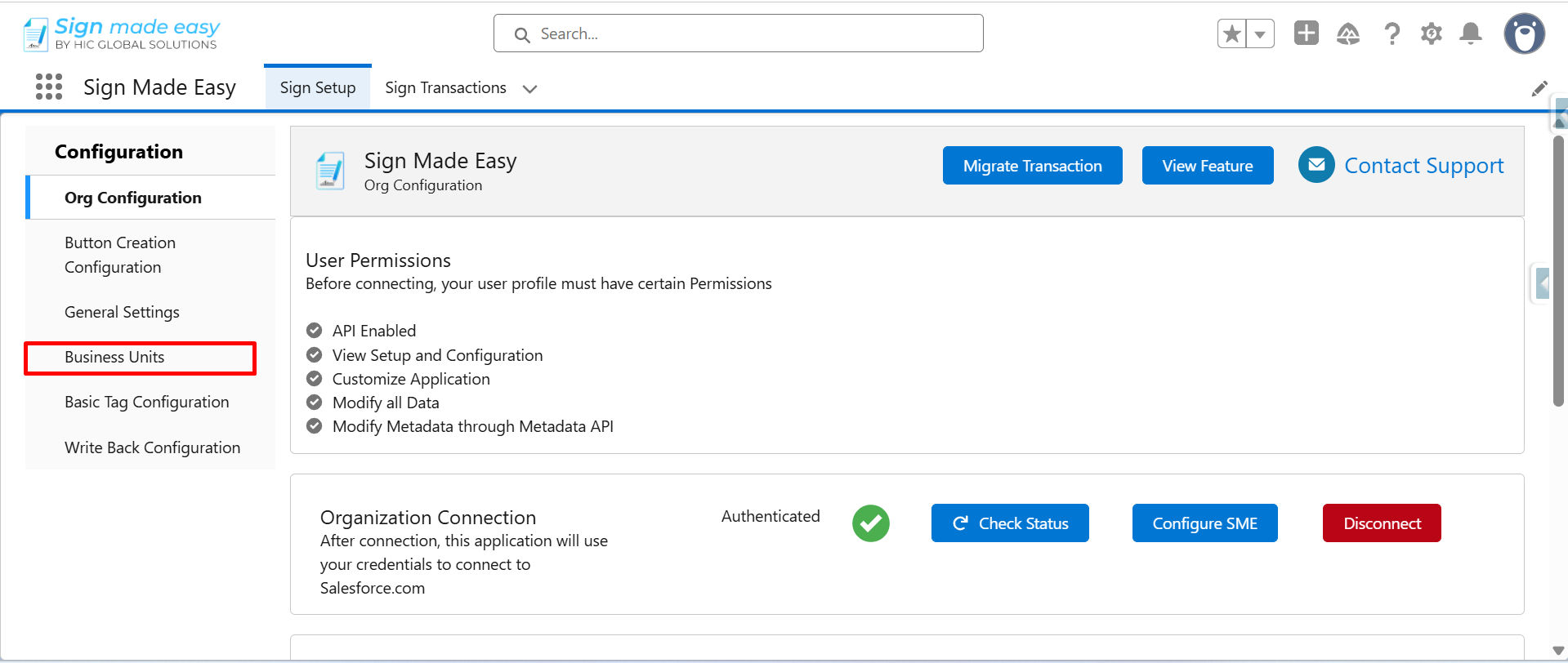Open the Global Actions plus icon
Image resolution: width=1568 pixels, height=663 pixels.
coord(1307,33)
